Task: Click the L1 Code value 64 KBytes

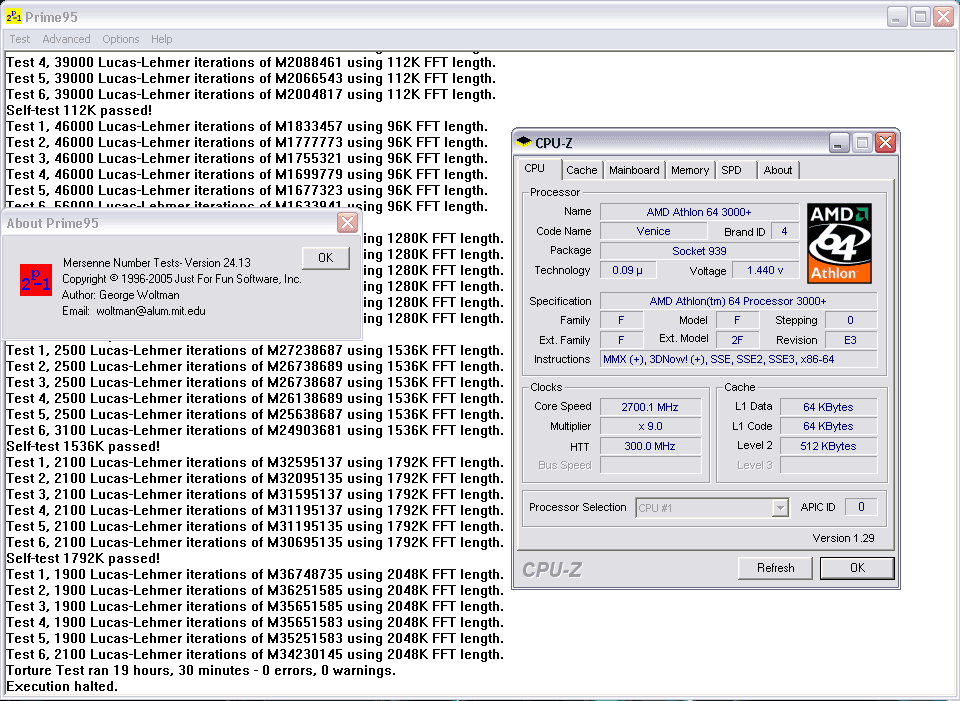Action: tap(828, 426)
